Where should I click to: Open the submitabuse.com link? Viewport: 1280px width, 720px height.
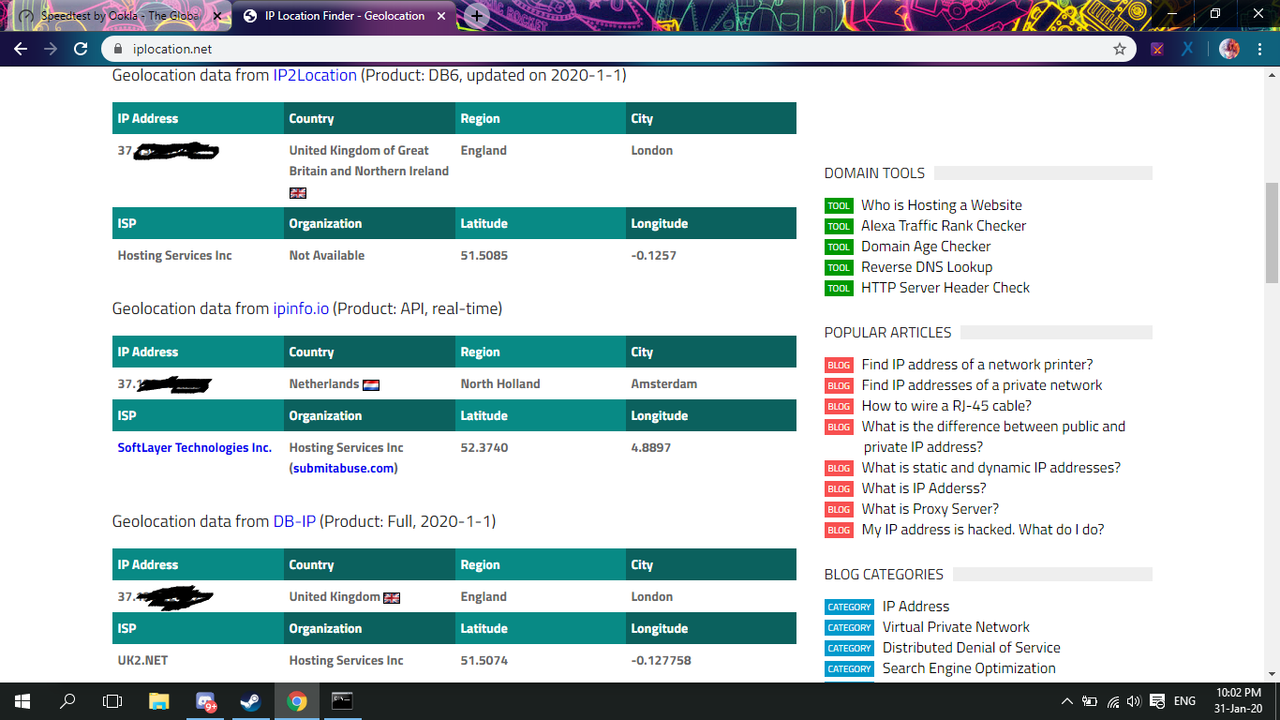click(345, 469)
